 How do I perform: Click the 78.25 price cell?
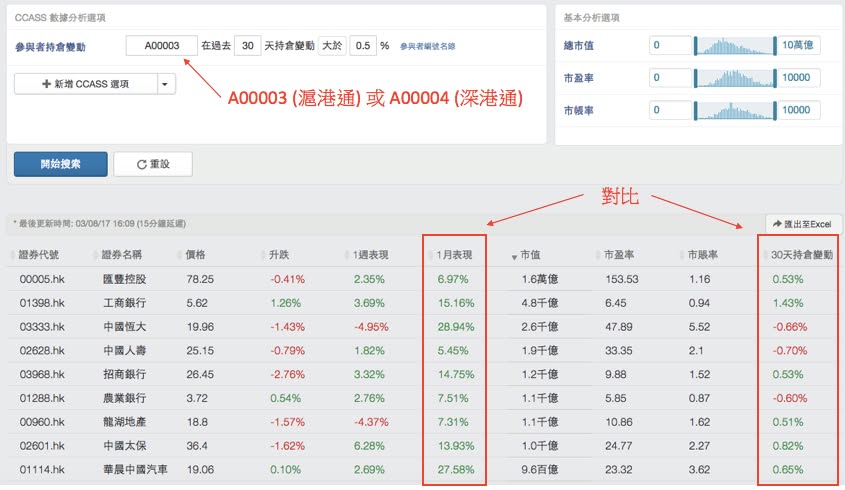(x=200, y=279)
